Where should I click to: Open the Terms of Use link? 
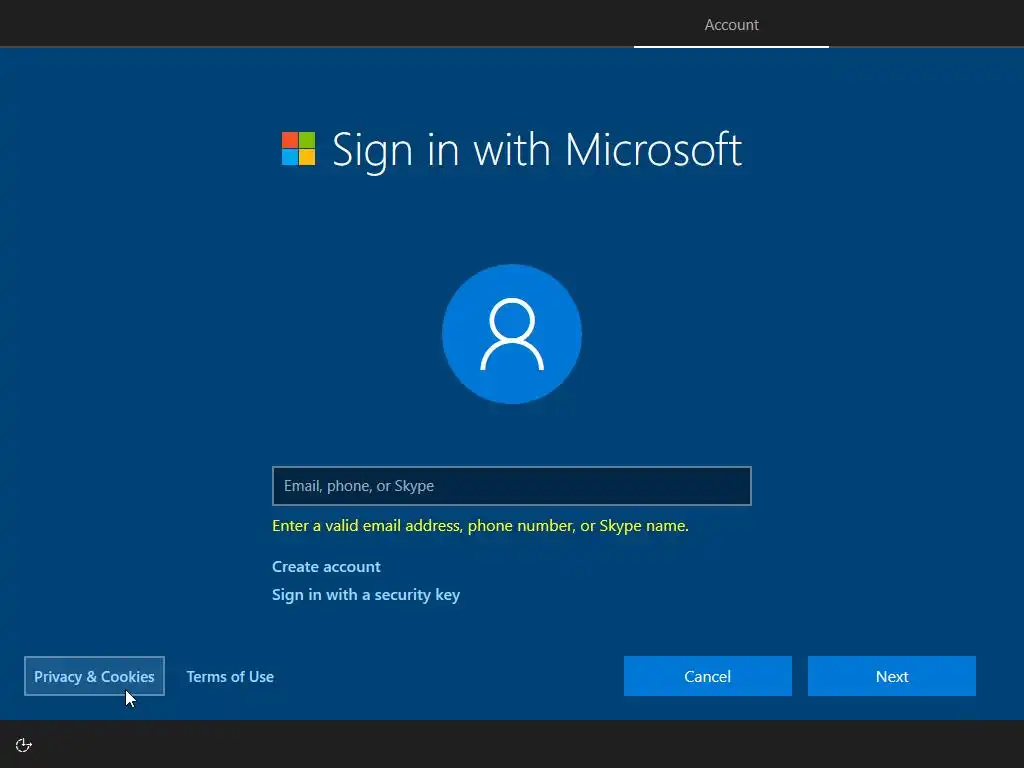(x=230, y=677)
